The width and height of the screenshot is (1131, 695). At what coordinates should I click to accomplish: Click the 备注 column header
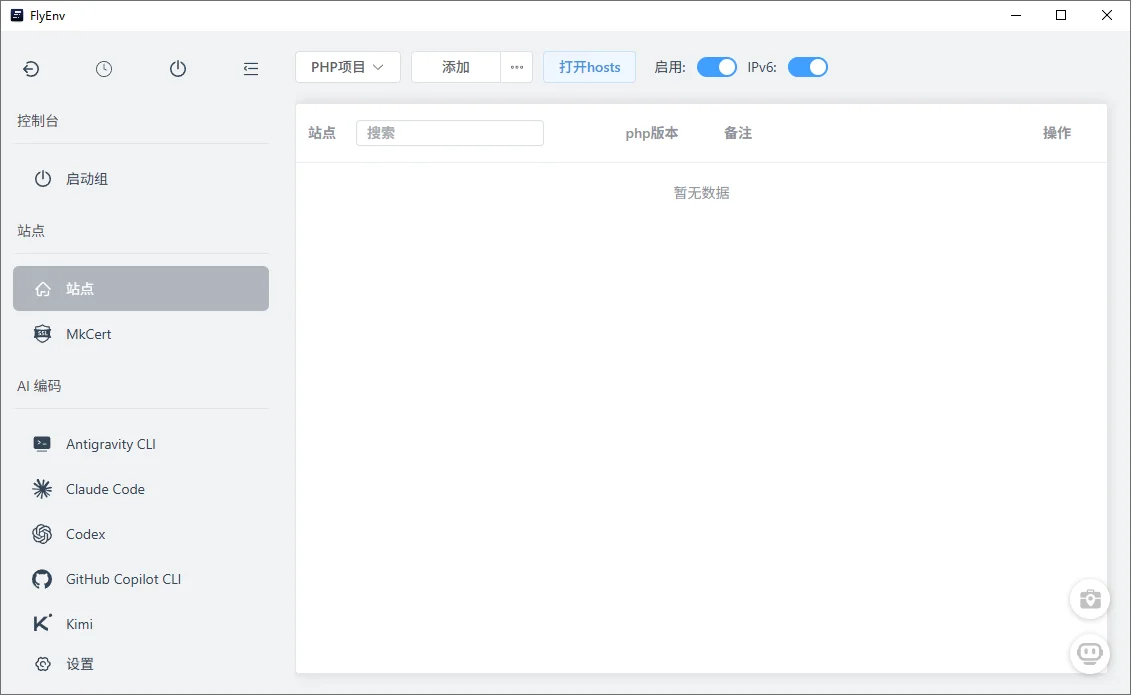click(x=738, y=133)
